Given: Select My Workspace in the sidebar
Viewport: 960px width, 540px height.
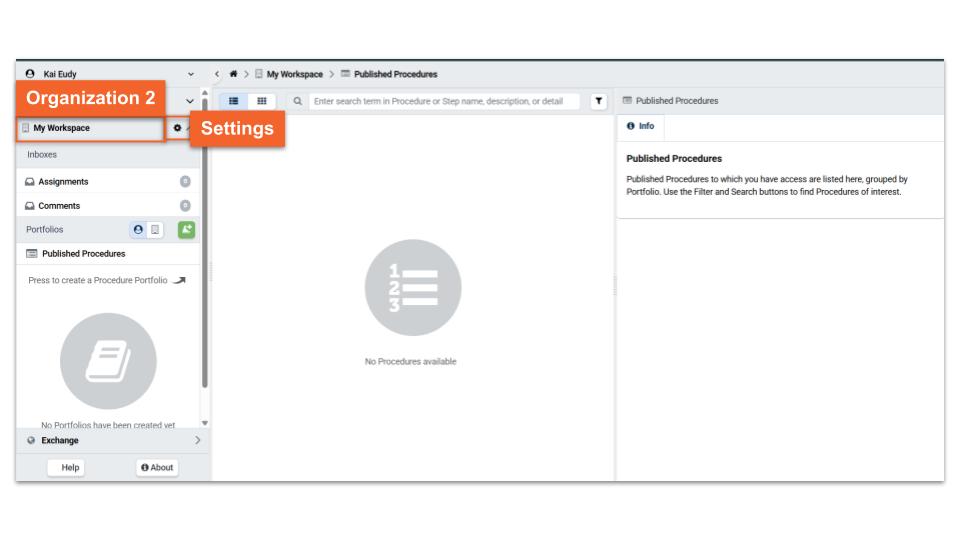Looking at the screenshot, I should (91, 129).
